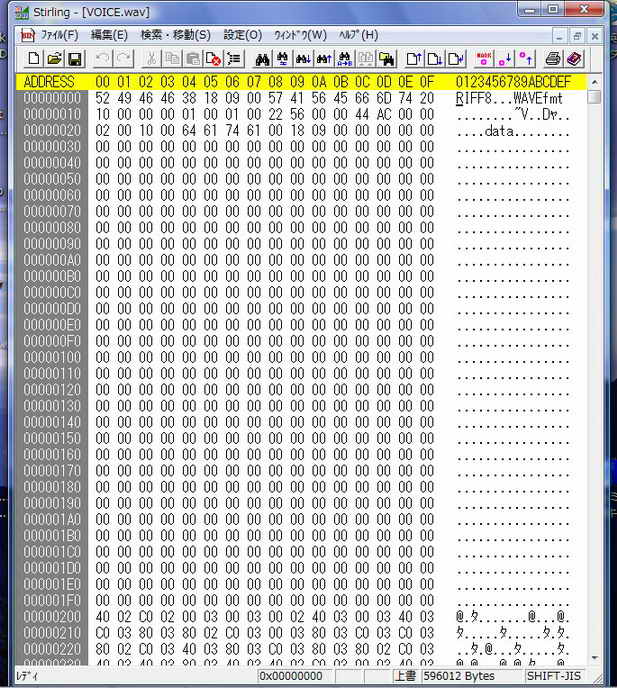Click the scrollbar up arrow
The height and width of the screenshot is (688, 617).
point(594,81)
